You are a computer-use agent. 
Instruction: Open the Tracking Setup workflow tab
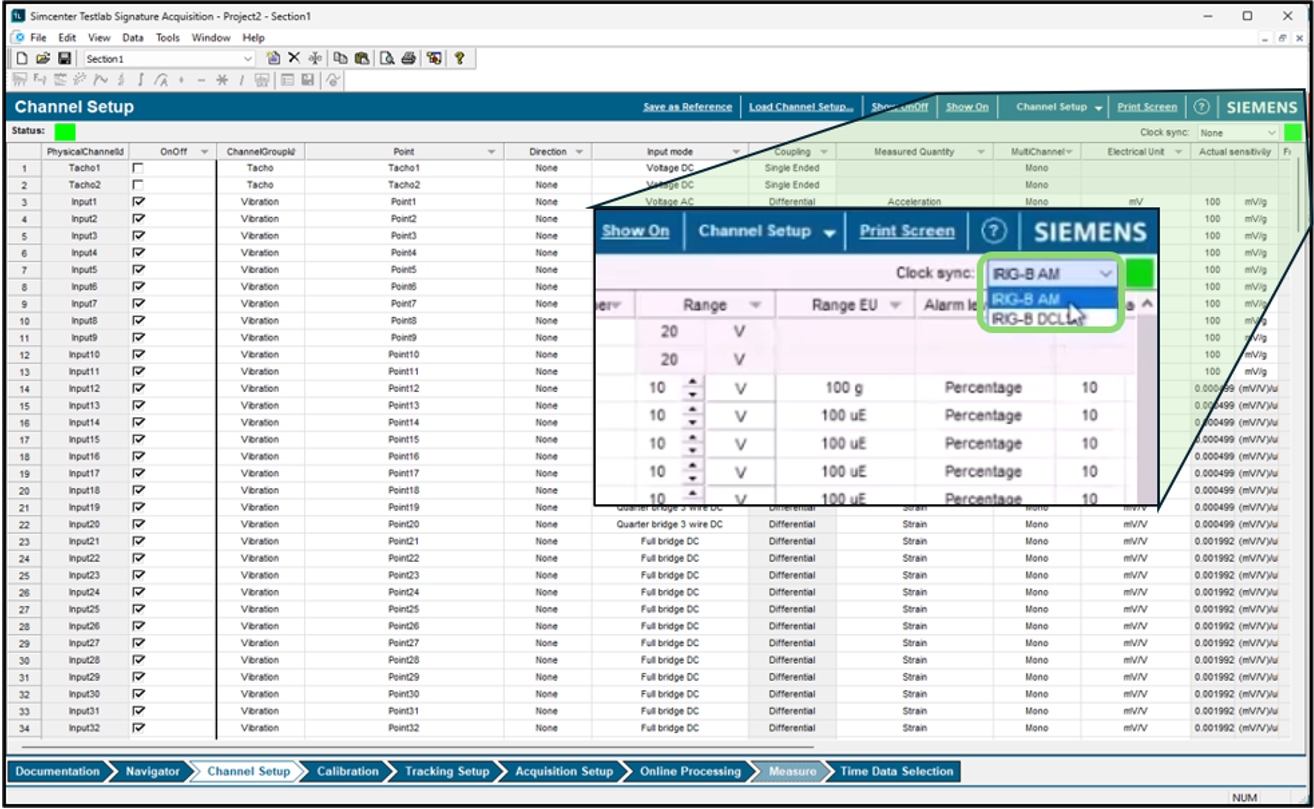click(x=447, y=771)
